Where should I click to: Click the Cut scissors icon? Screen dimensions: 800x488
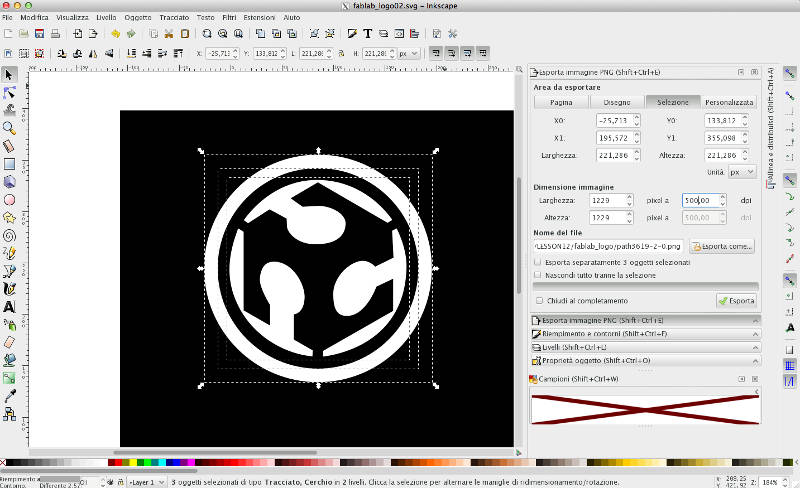(168, 34)
